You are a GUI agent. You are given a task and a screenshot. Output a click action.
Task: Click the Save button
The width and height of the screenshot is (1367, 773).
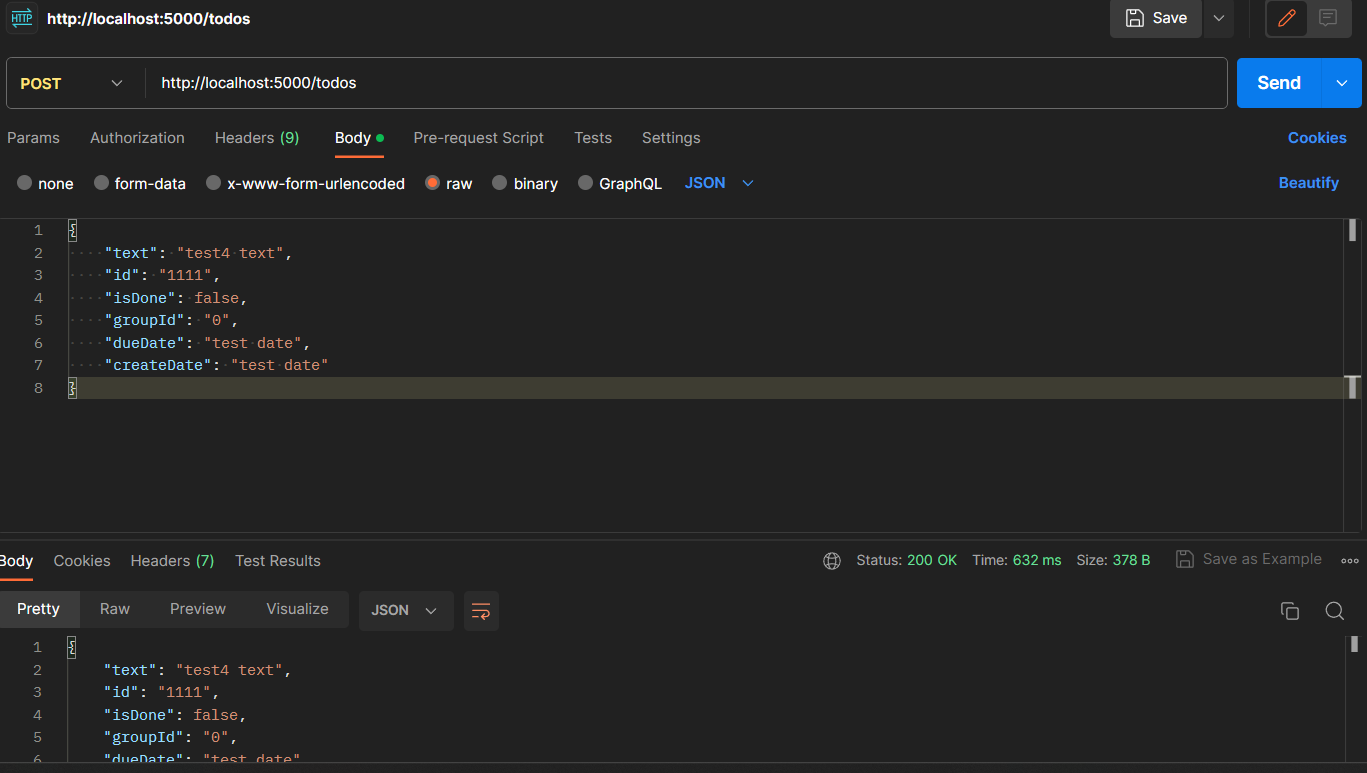coord(1156,18)
